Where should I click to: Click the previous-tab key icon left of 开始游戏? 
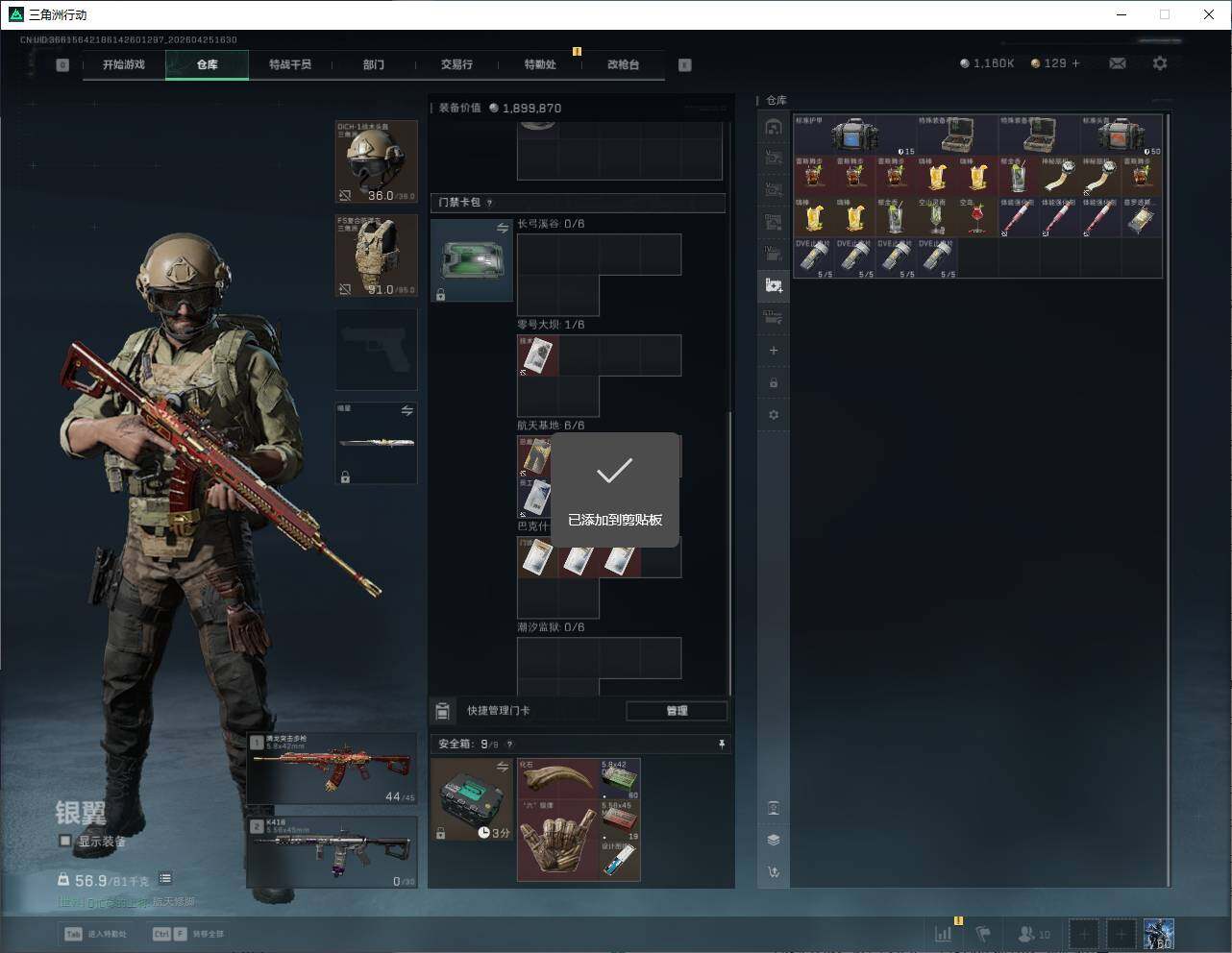[62, 65]
